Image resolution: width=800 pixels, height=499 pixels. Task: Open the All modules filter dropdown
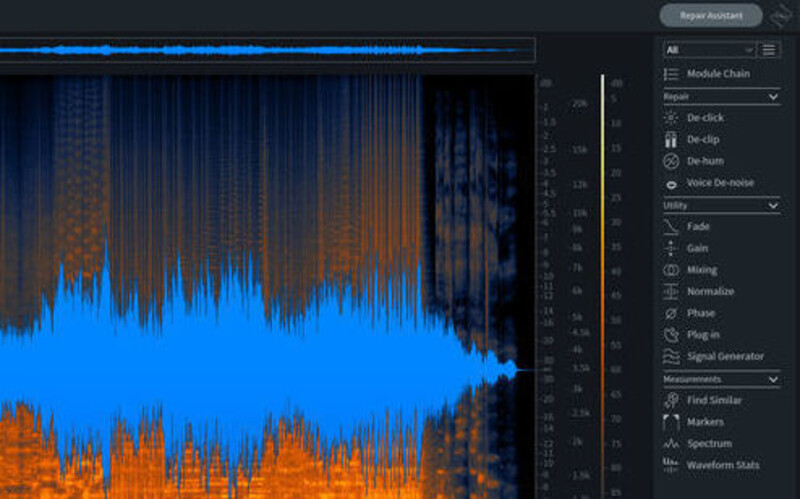(x=710, y=49)
